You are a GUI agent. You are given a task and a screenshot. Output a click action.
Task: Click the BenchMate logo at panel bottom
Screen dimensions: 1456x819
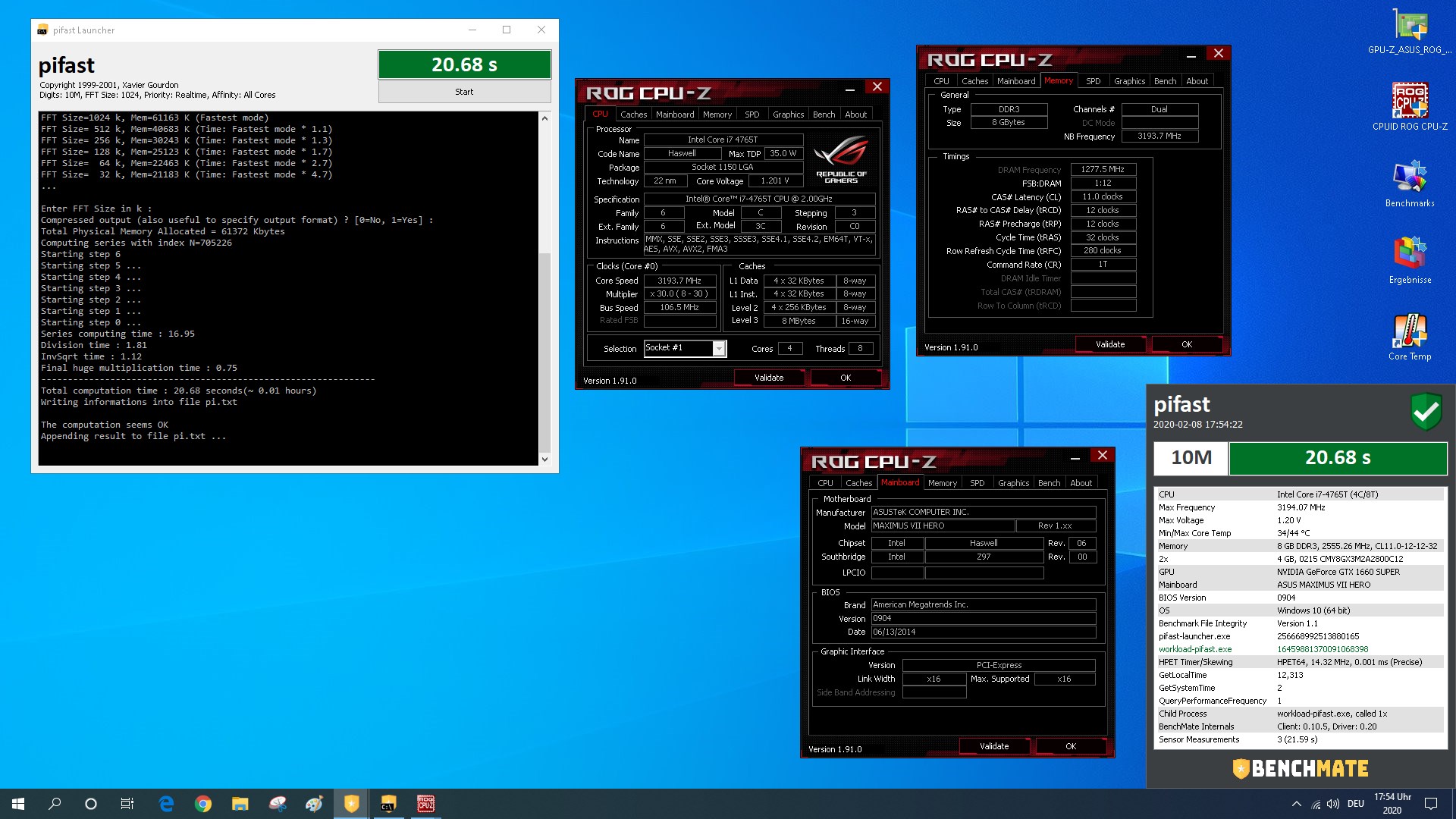pos(1301,768)
